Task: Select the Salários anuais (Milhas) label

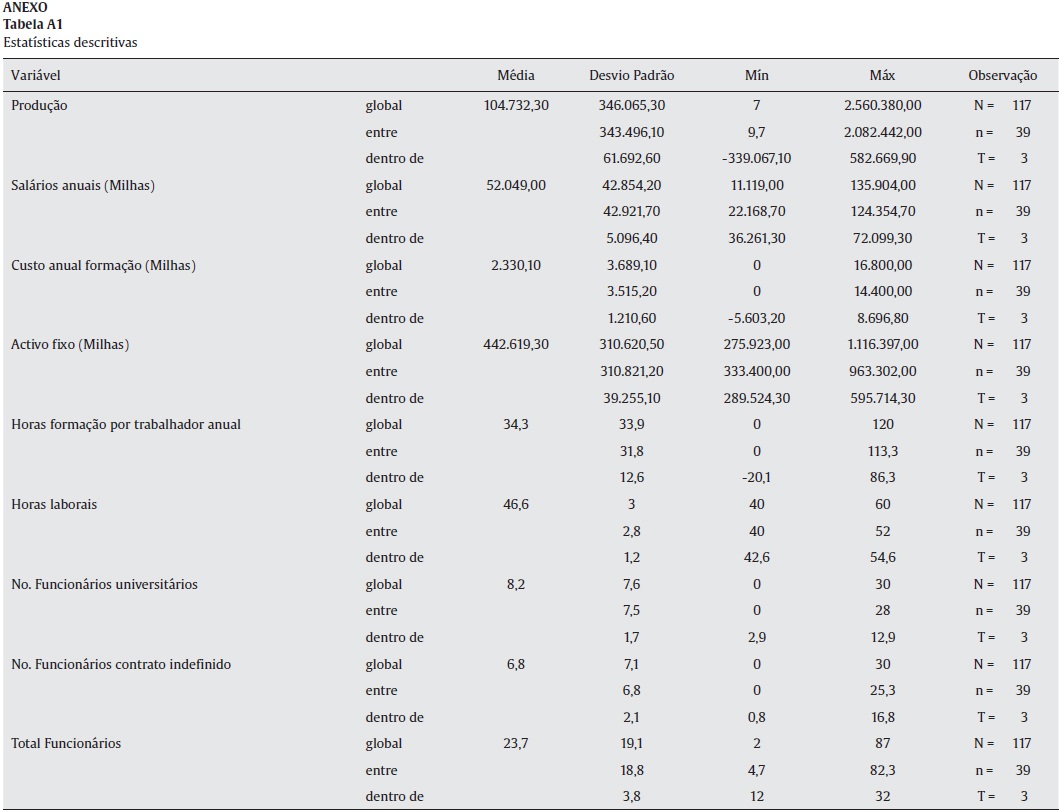Action: point(83,185)
